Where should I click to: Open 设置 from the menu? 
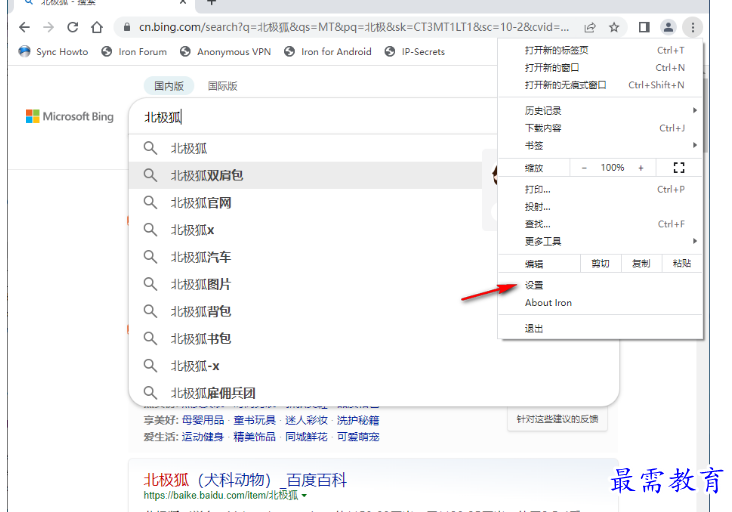(600, 285)
